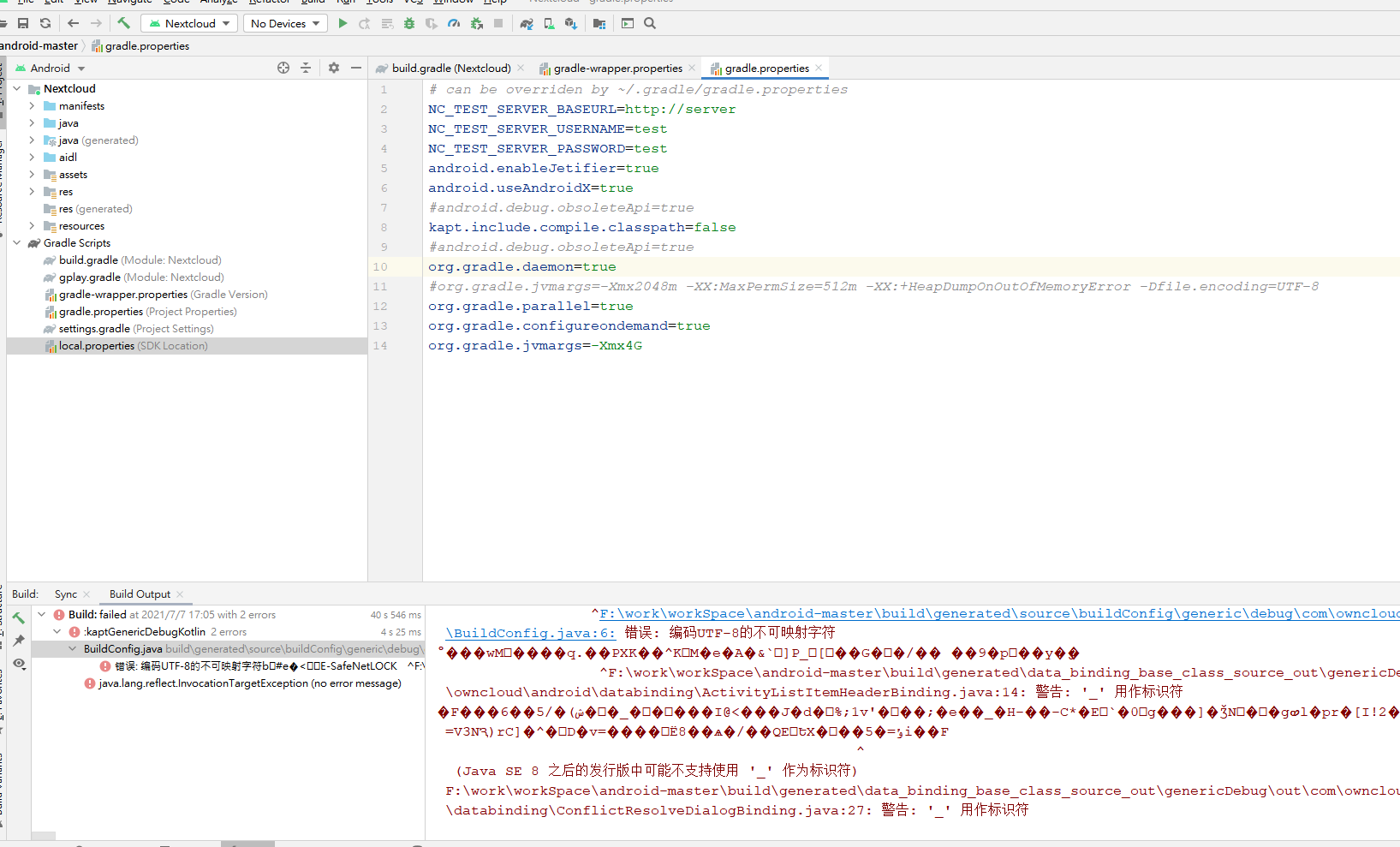This screenshot has width=1400, height=847.
Task: Close the gradle.properties editor tab
Action: (x=819, y=68)
